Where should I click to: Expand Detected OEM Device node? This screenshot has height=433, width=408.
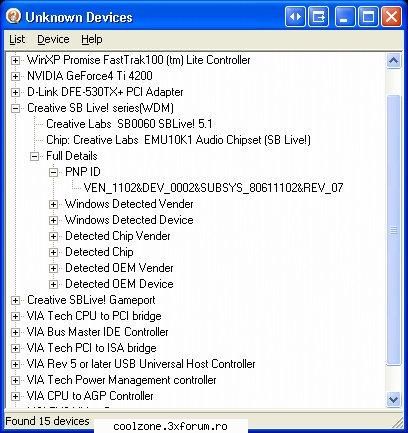tap(53, 284)
